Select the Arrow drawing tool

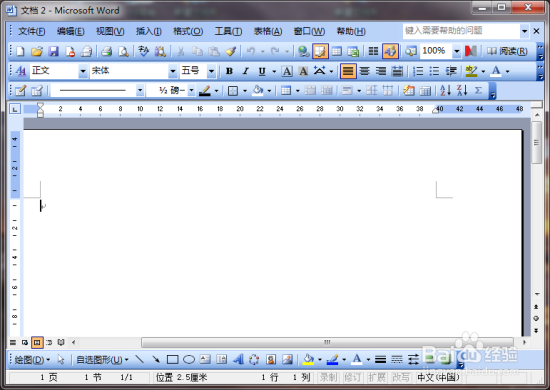tap(156, 359)
